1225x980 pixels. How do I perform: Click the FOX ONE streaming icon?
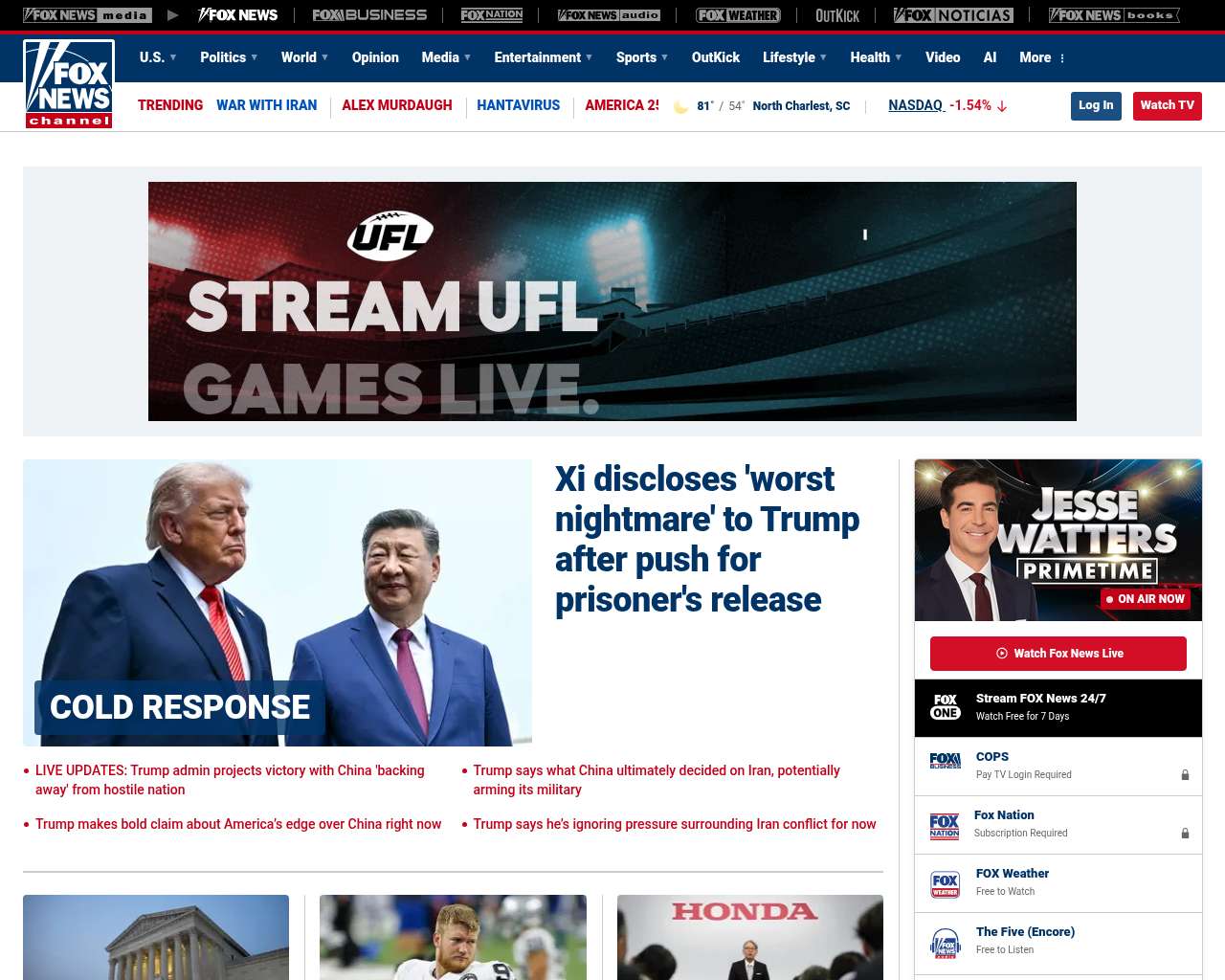[x=946, y=707]
